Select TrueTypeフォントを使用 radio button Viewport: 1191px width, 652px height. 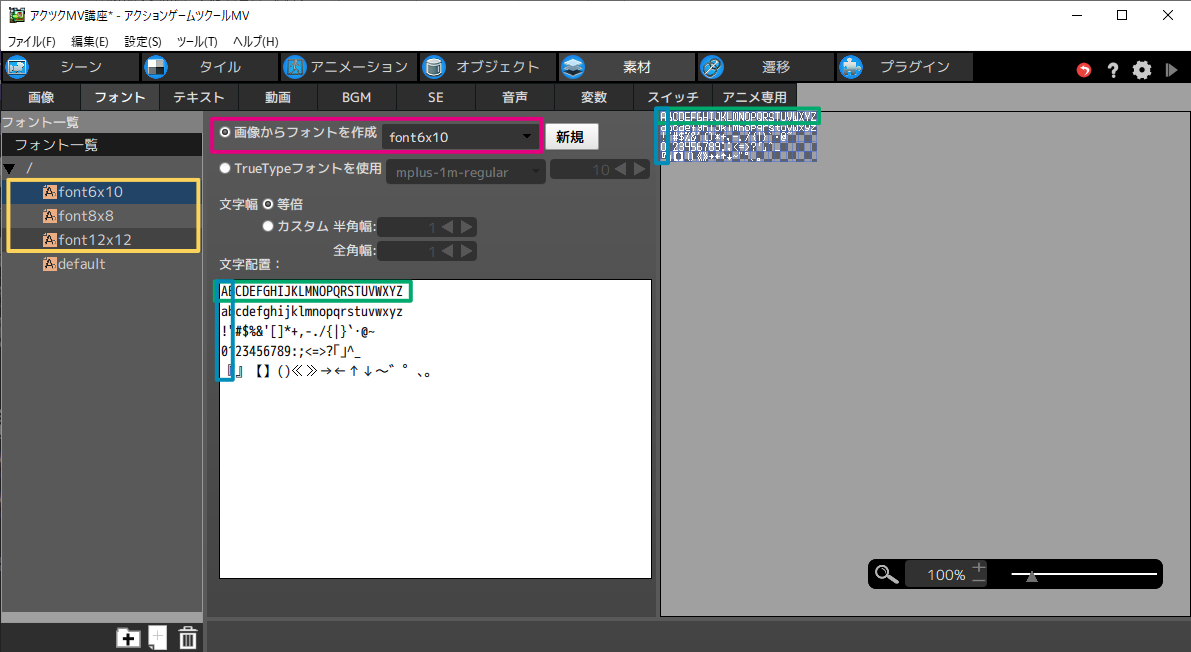225,169
